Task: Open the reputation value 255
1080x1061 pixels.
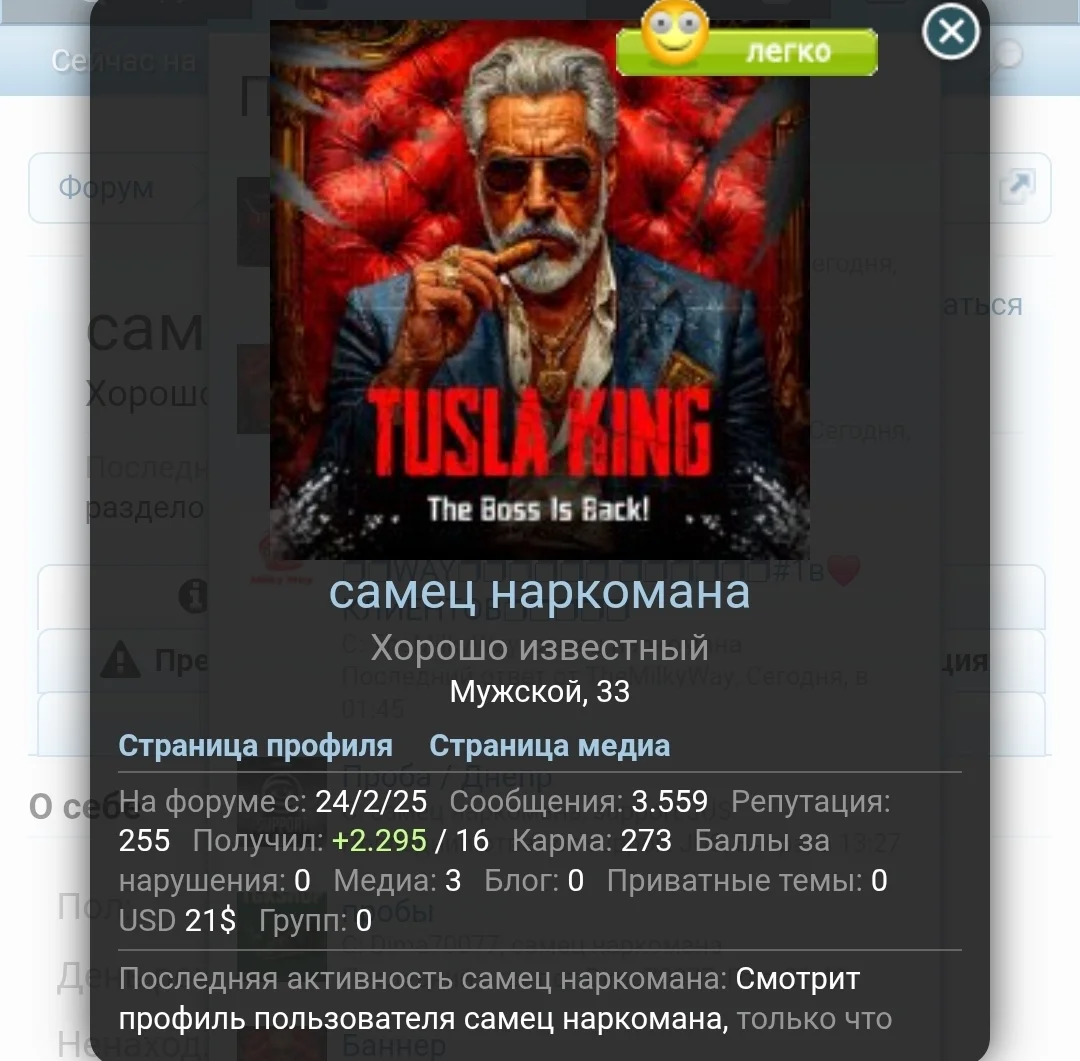Action: 144,841
